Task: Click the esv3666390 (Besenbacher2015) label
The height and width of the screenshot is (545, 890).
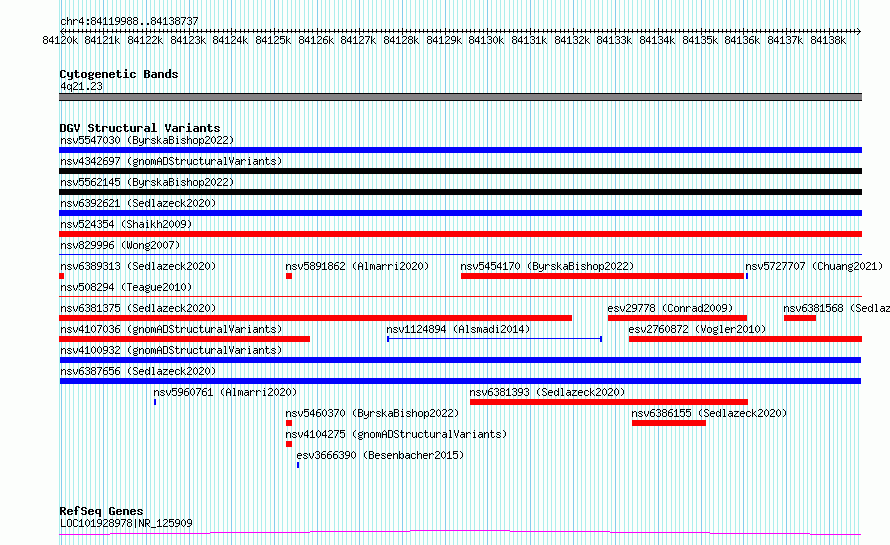Action: pos(380,455)
